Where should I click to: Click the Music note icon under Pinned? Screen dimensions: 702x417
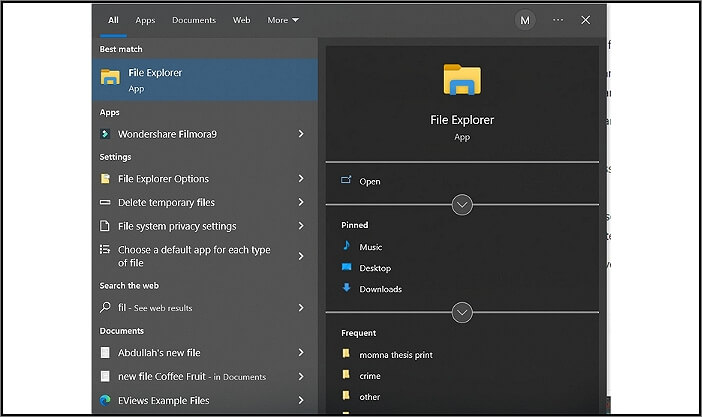346,246
